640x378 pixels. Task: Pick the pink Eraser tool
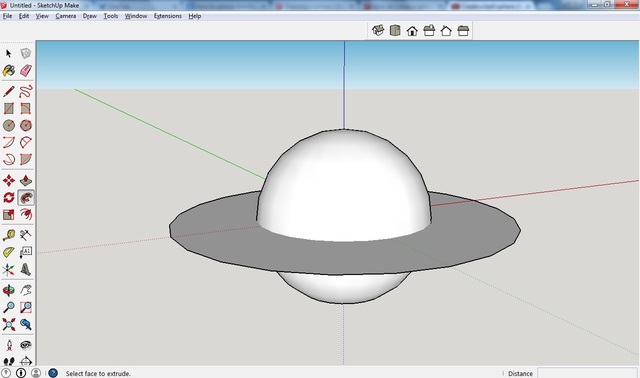tap(26, 71)
